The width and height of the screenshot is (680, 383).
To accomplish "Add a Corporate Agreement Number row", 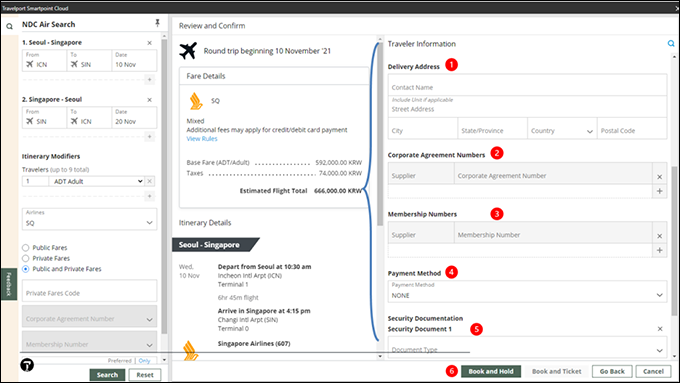I will tap(659, 191).
